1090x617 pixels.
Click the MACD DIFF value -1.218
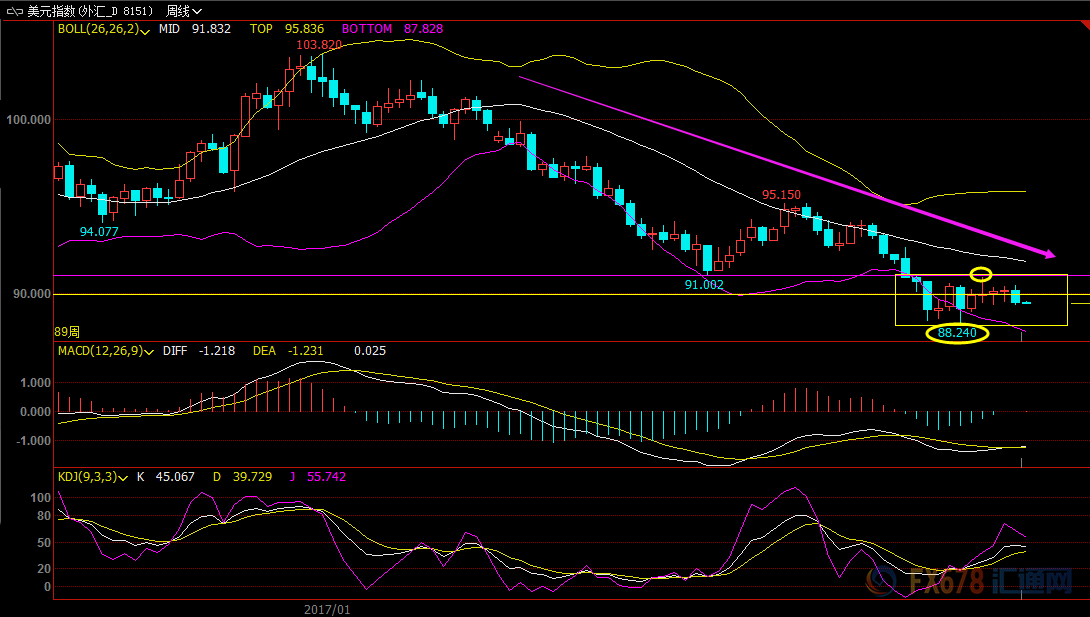point(217,351)
